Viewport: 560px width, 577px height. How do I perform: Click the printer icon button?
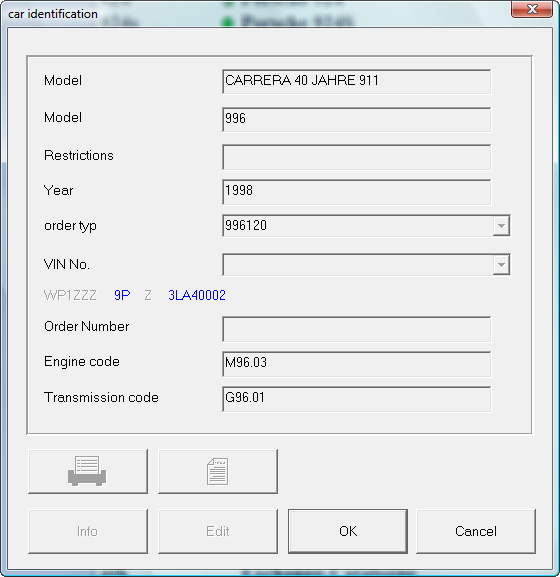tap(88, 471)
